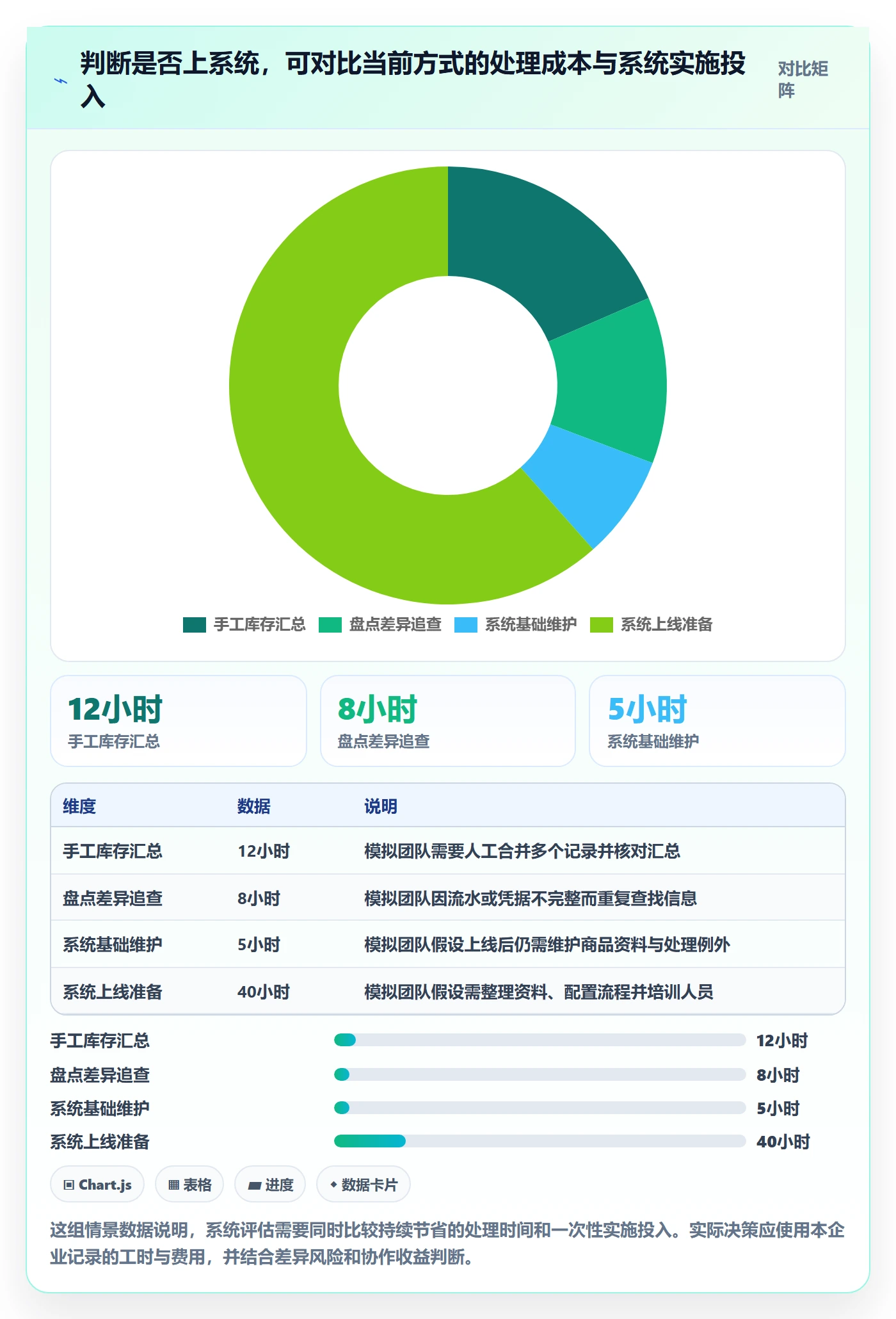896x1319 pixels.
Task: Toggle 手工库存汇总 legend swatch
Action: click(x=195, y=624)
